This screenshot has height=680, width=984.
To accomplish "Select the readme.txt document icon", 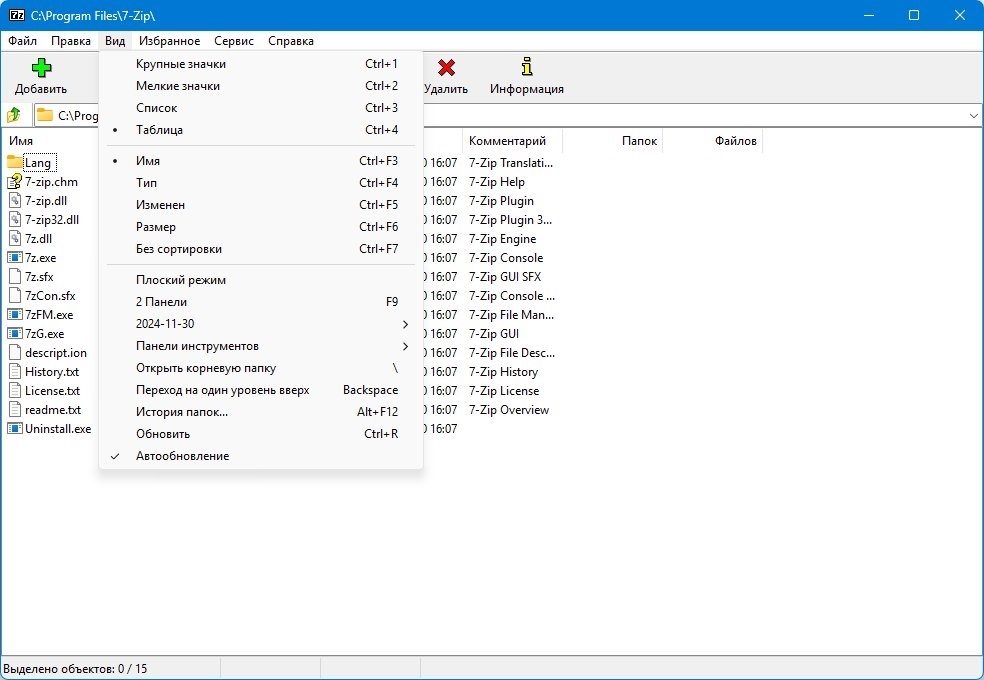I will (14, 410).
